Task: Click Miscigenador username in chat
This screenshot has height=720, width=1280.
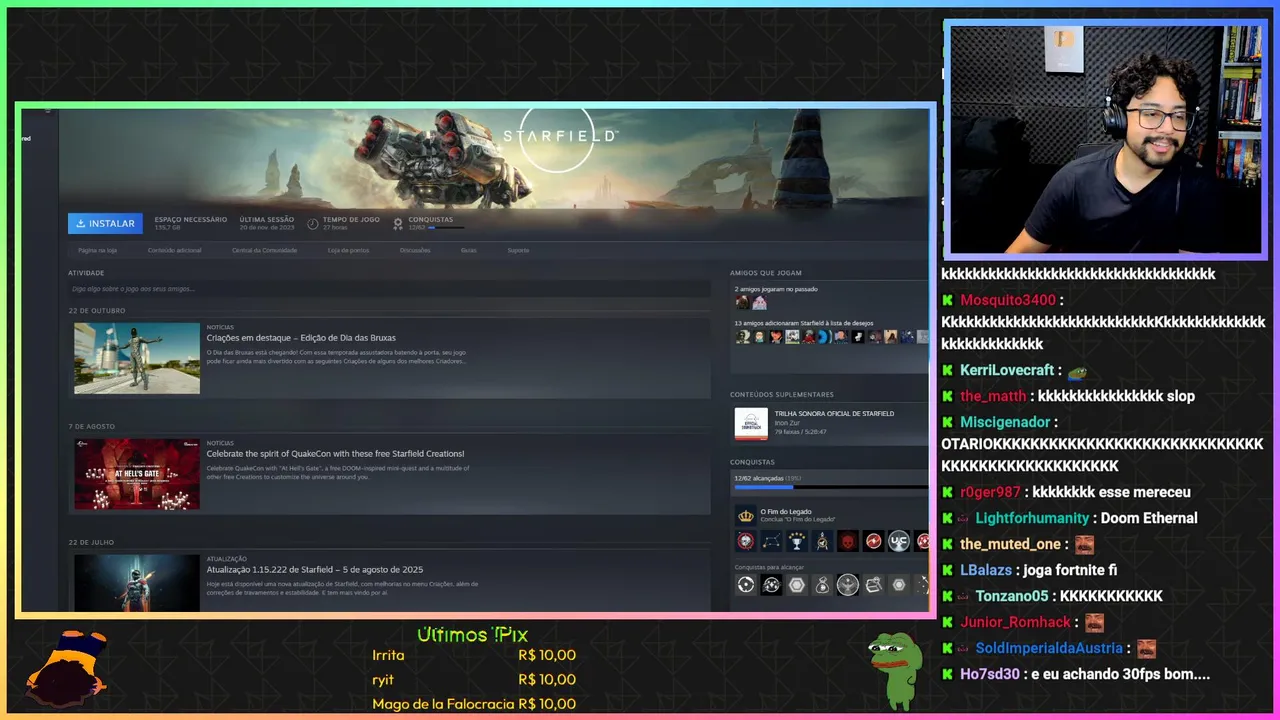Action: (1005, 422)
